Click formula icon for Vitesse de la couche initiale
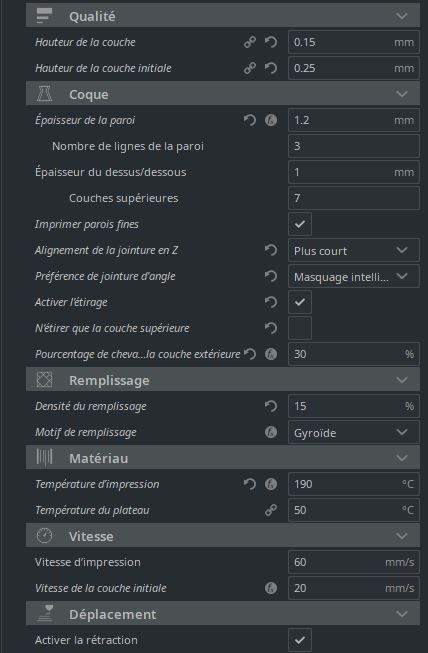This screenshot has height=653, width=428. pos(271,588)
